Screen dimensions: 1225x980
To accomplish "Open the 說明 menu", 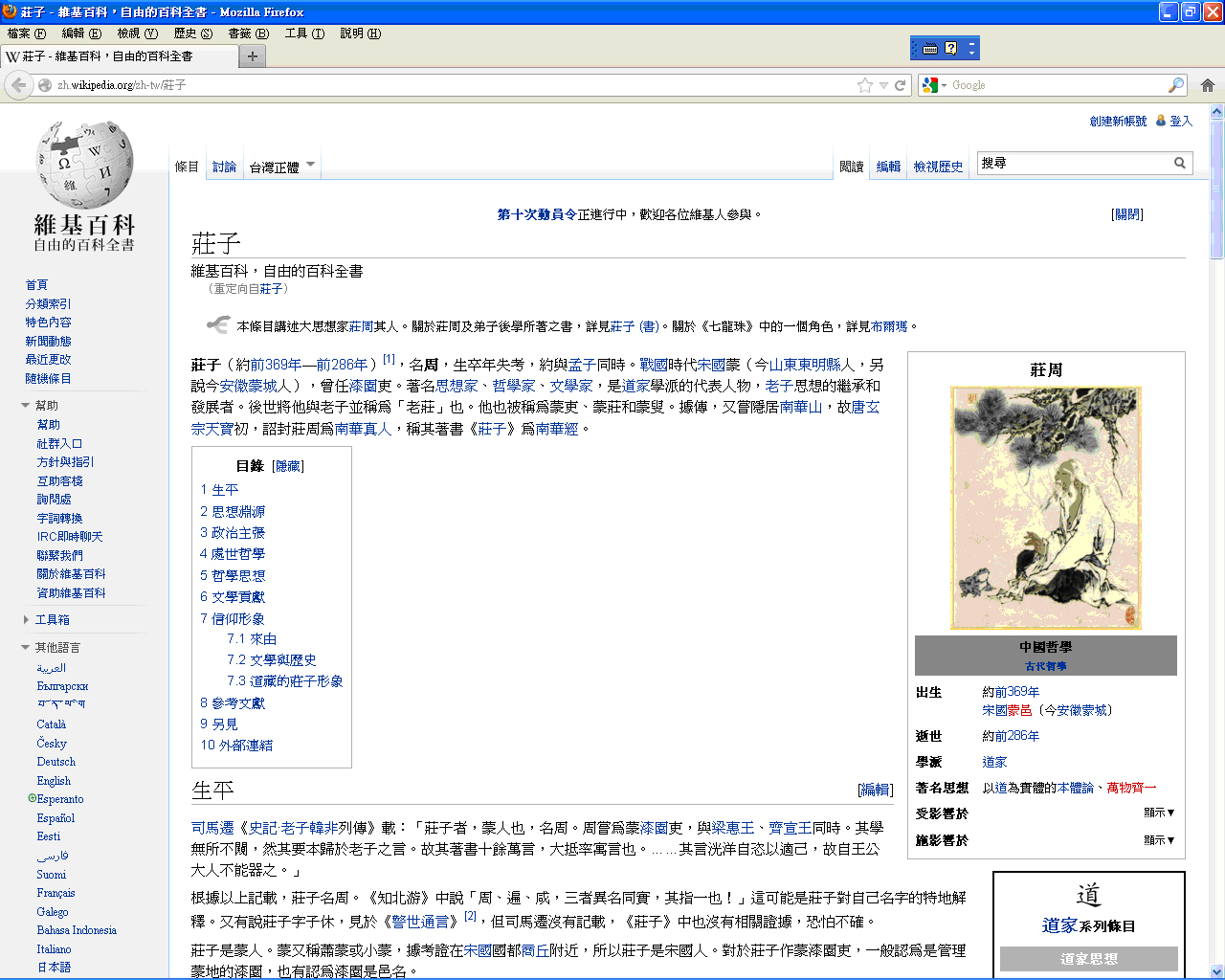I will 361,33.
